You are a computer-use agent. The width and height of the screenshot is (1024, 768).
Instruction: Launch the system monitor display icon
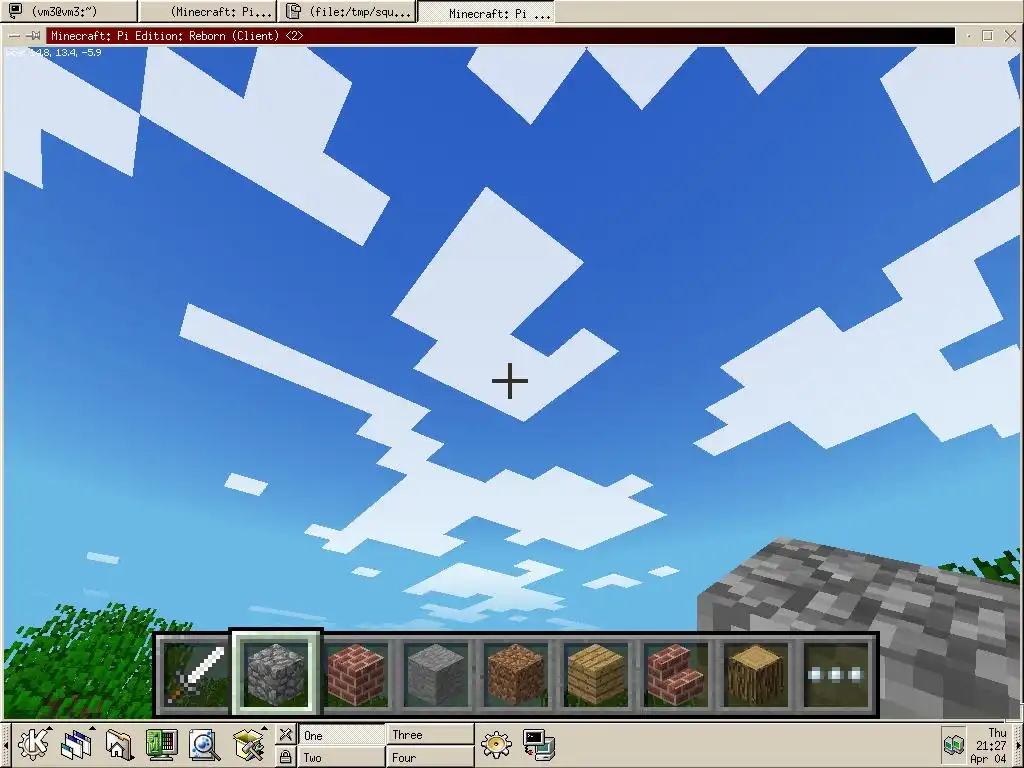[x=161, y=744]
